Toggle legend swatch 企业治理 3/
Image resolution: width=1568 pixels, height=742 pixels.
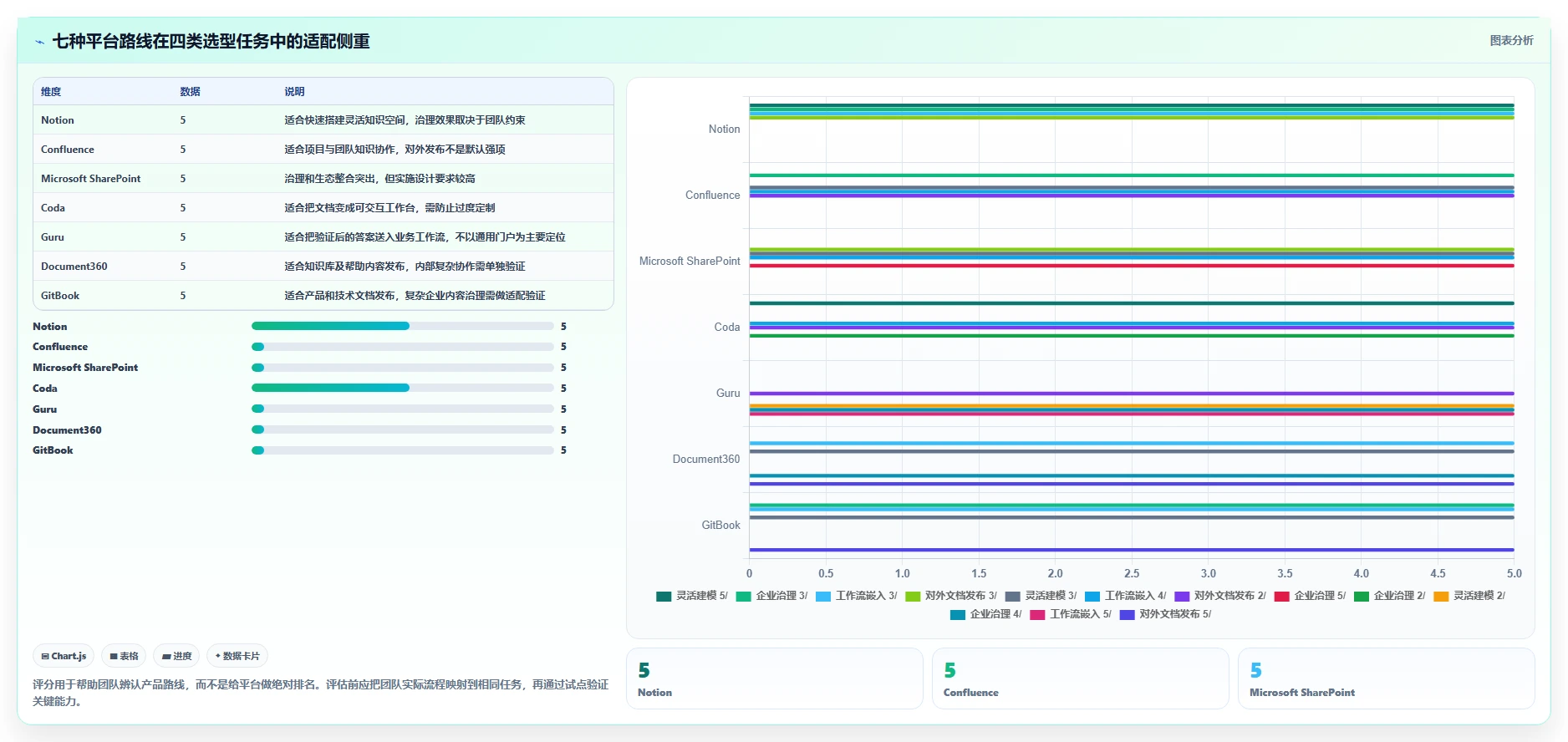click(x=743, y=596)
